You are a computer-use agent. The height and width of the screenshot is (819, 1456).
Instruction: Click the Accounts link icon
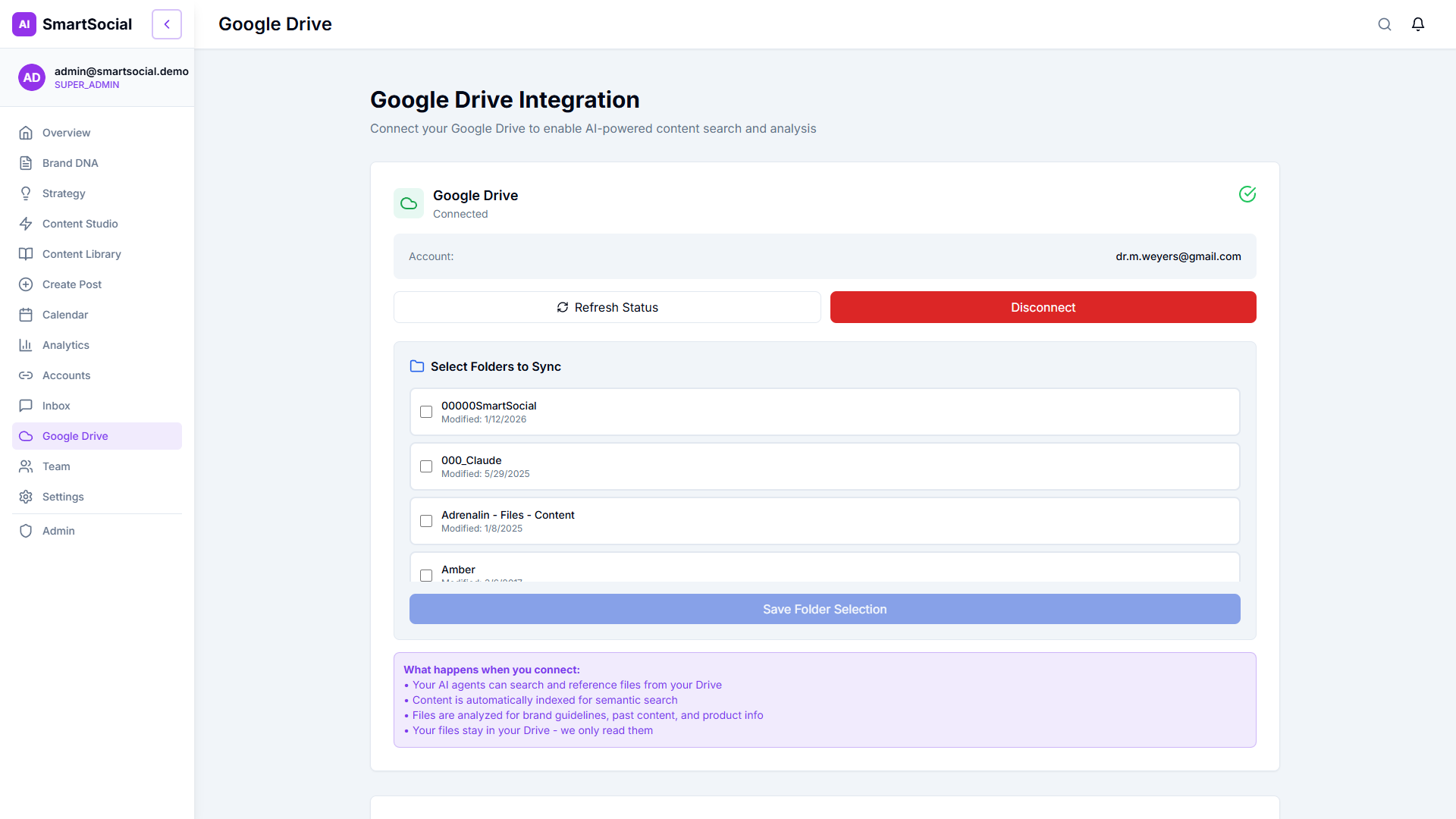coord(26,375)
